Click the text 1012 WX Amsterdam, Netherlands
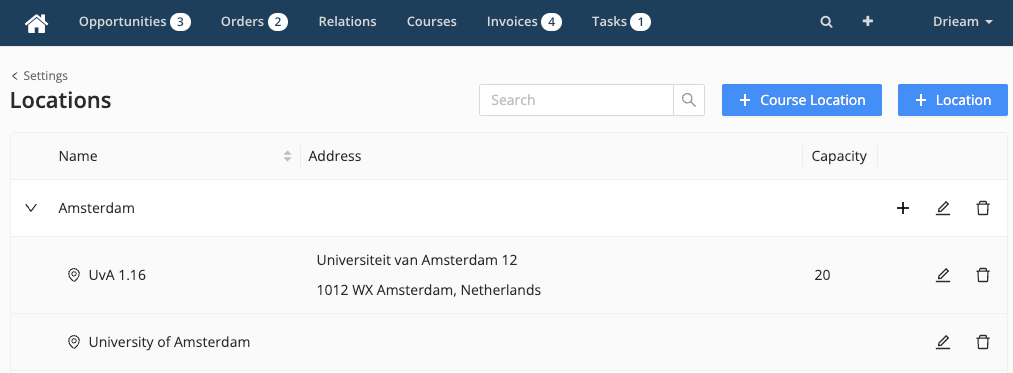This screenshot has width=1013, height=373. (x=428, y=290)
